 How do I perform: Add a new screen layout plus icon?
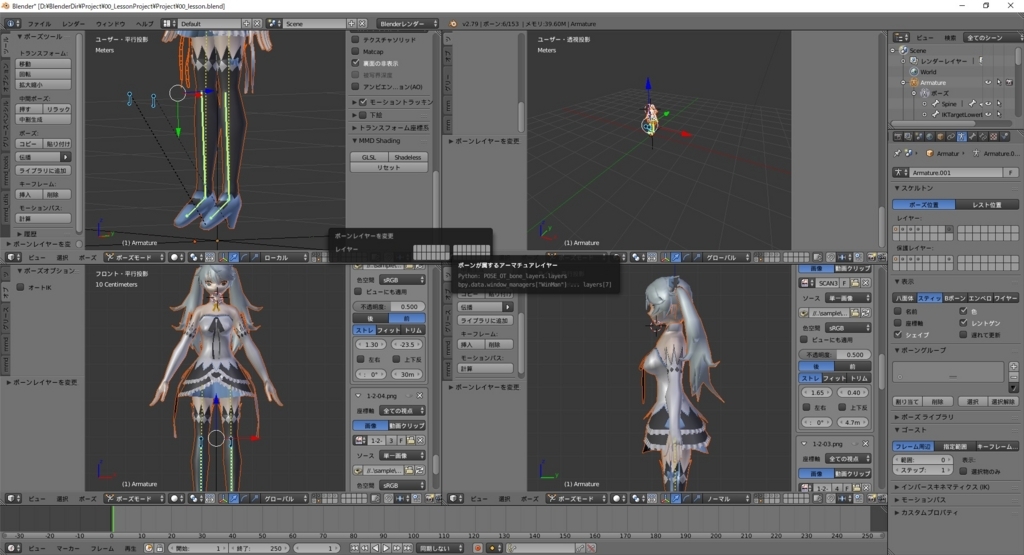[x=247, y=24]
